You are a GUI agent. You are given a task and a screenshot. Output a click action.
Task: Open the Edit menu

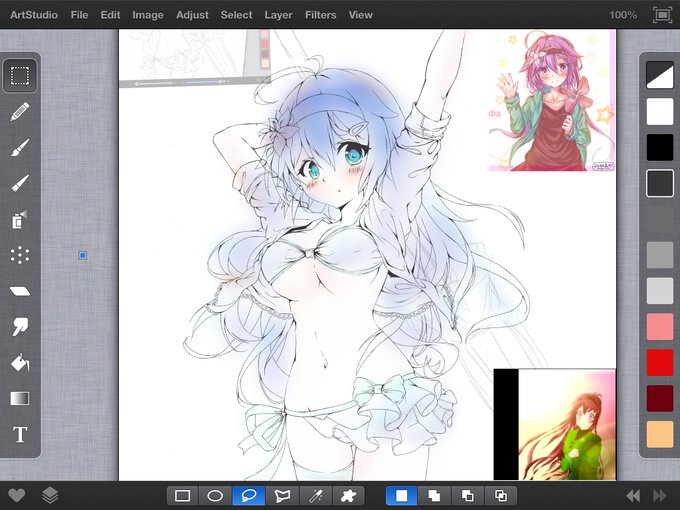[110, 15]
